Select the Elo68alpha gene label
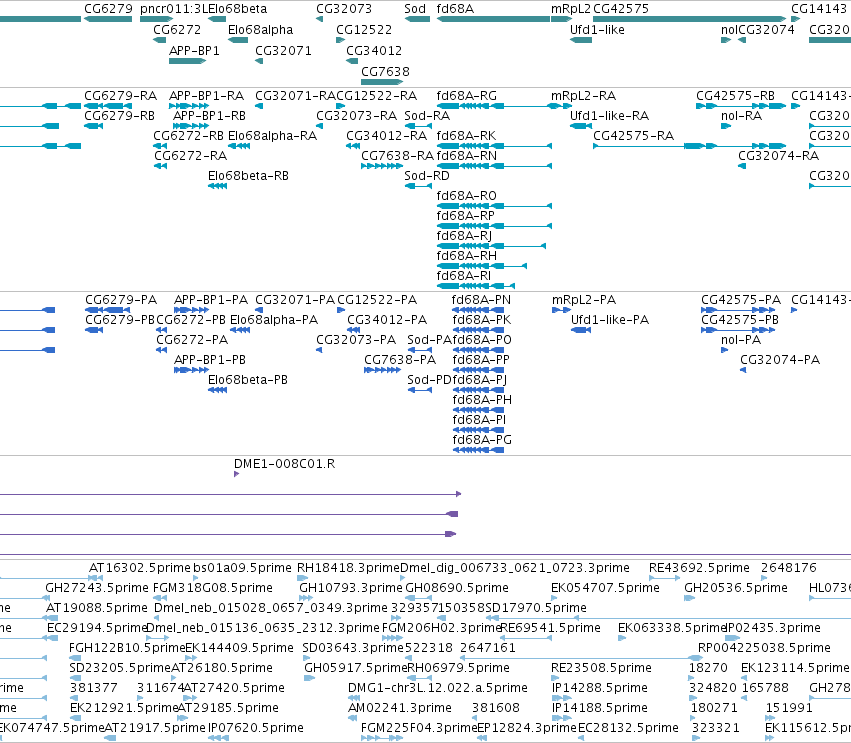The image size is (851, 743). (261, 30)
